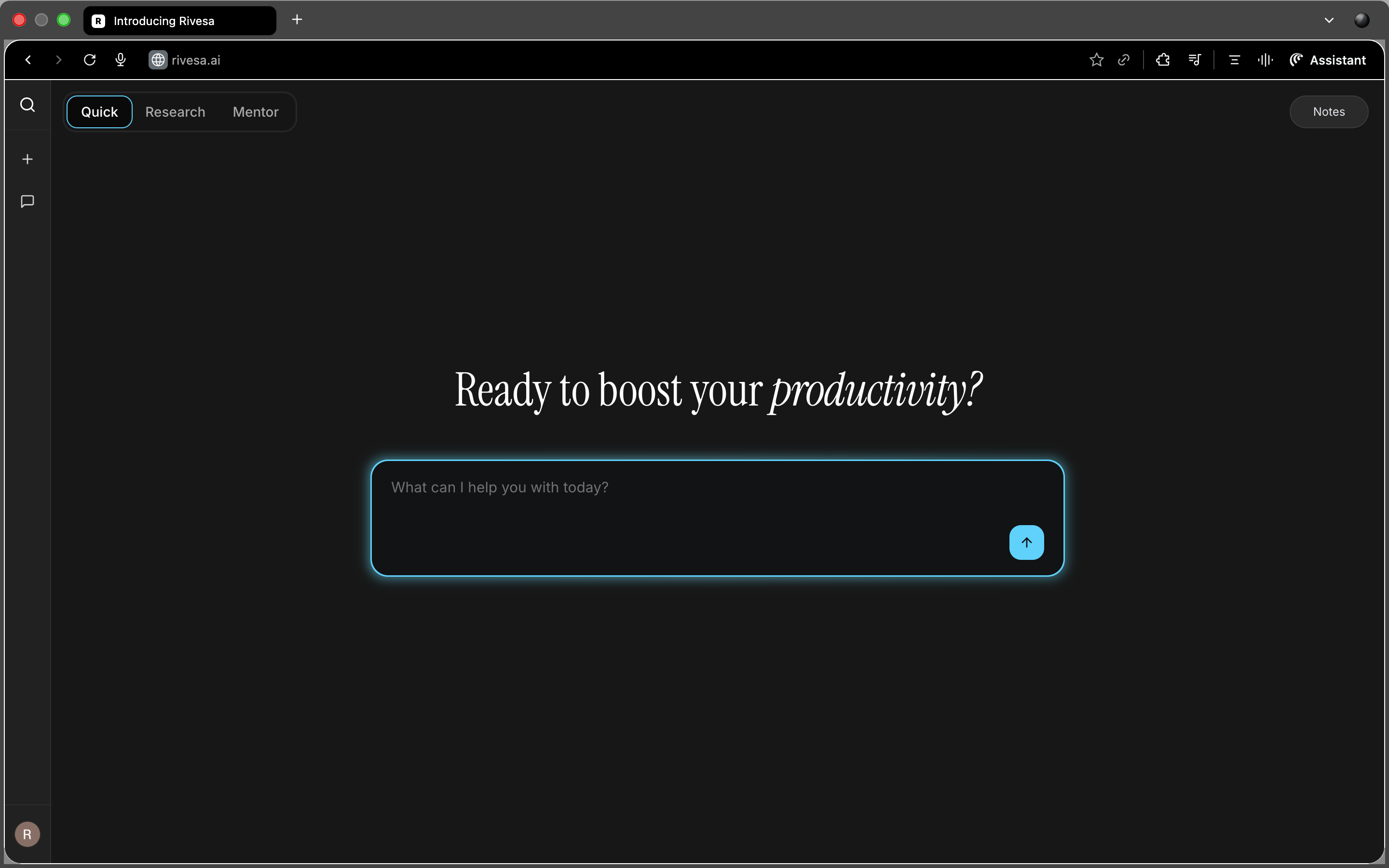
Task: Switch to the Research mode tab
Action: [175, 112]
